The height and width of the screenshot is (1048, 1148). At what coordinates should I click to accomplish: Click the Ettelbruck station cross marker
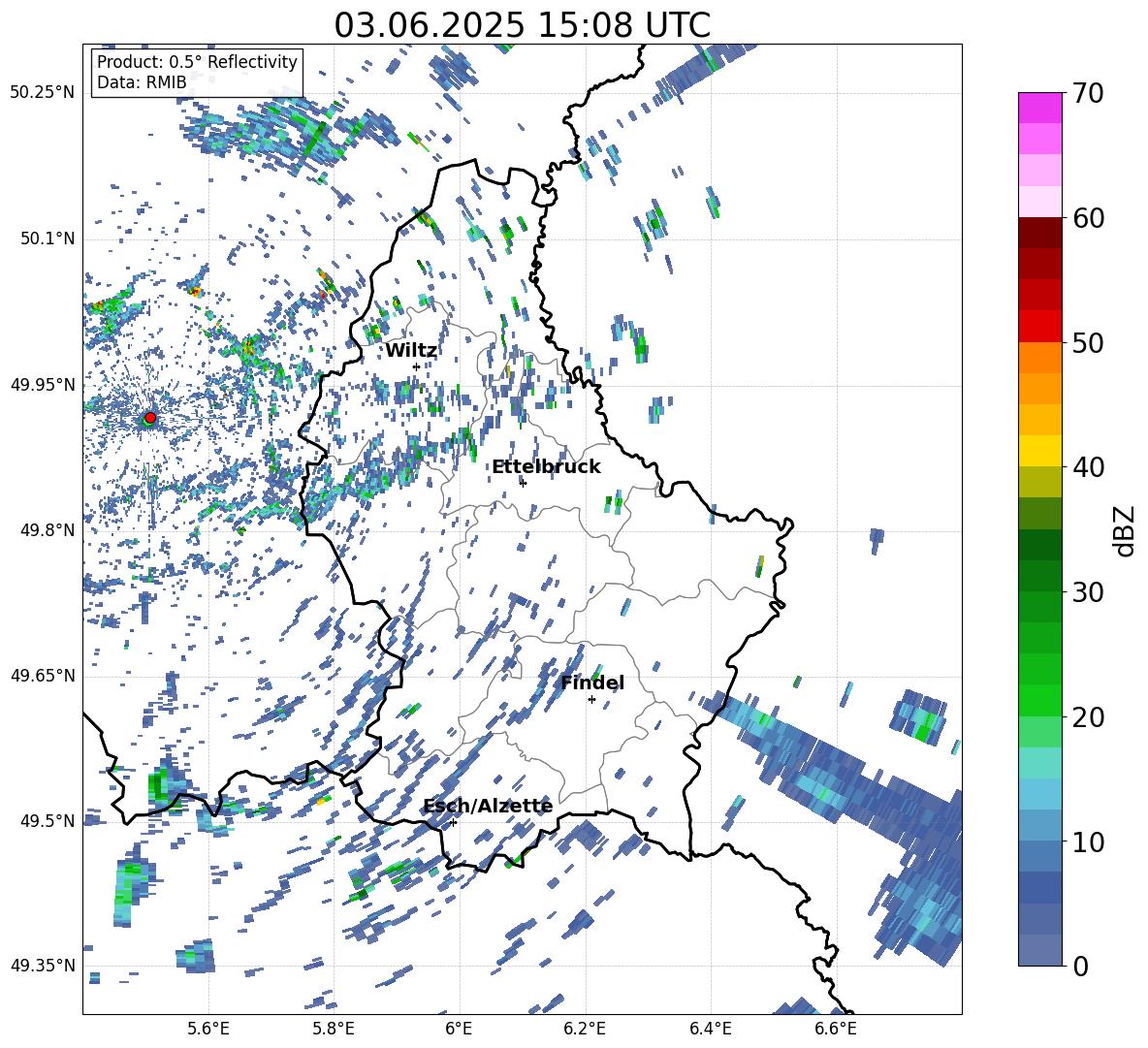pos(523,483)
